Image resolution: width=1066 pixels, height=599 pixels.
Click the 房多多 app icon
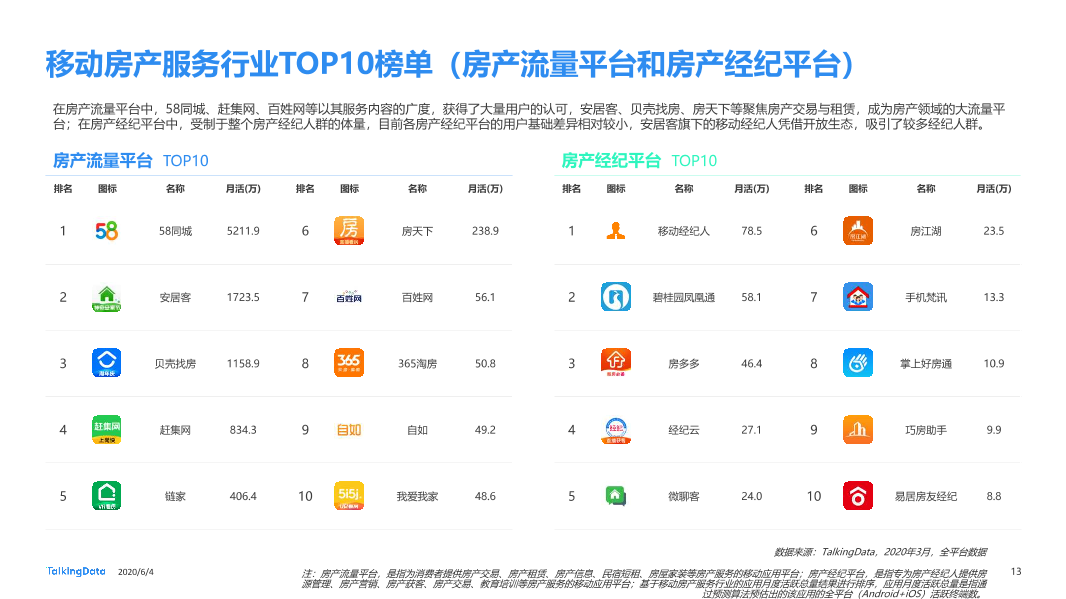click(614, 363)
